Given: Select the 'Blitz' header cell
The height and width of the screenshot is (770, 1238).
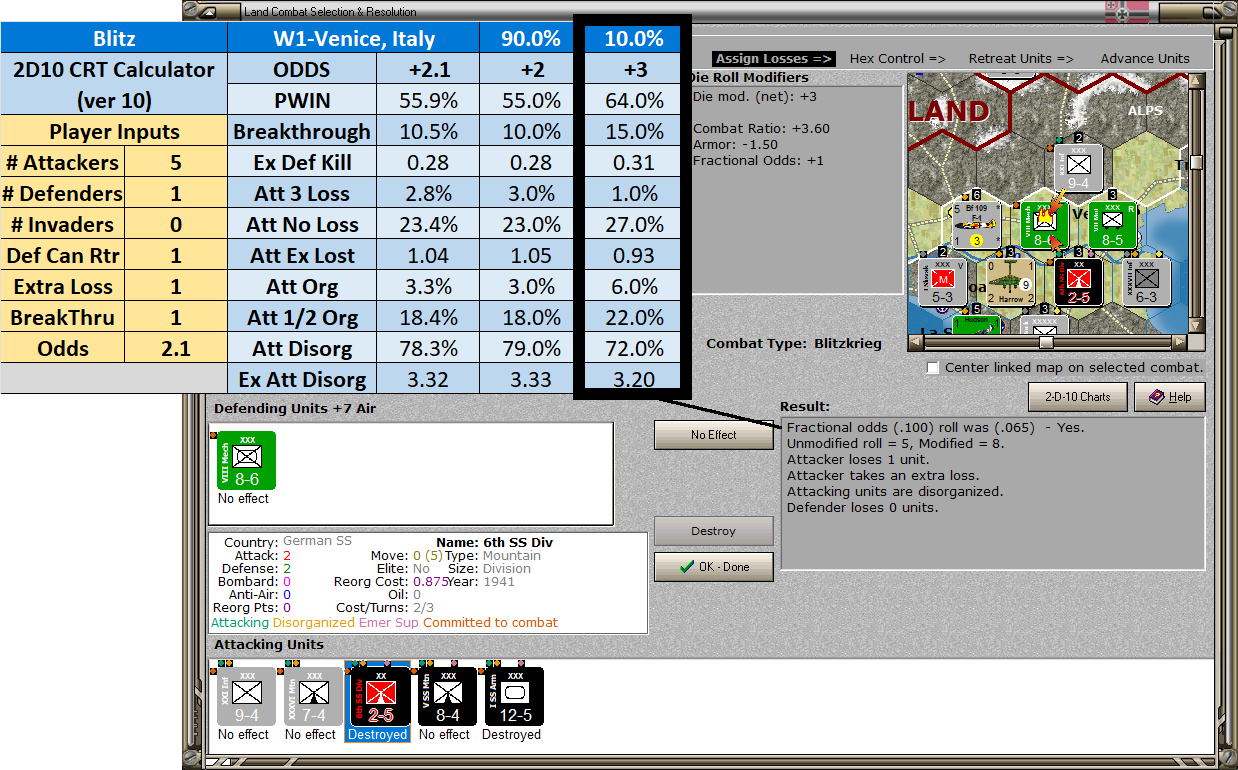Looking at the screenshot, I should [x=114, y=39].
